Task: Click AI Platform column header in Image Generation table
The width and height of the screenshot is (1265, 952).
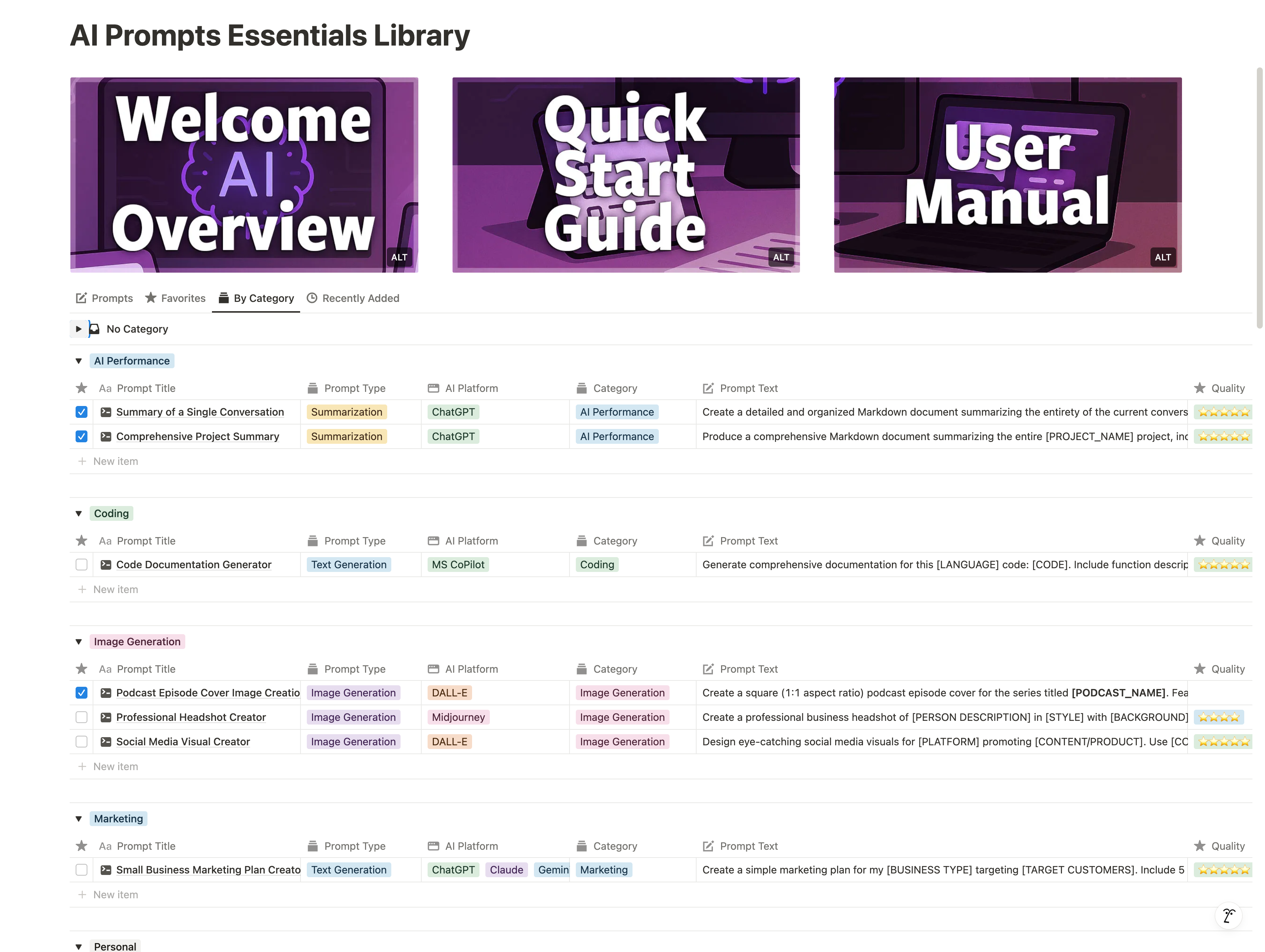Action: [463, 669]
